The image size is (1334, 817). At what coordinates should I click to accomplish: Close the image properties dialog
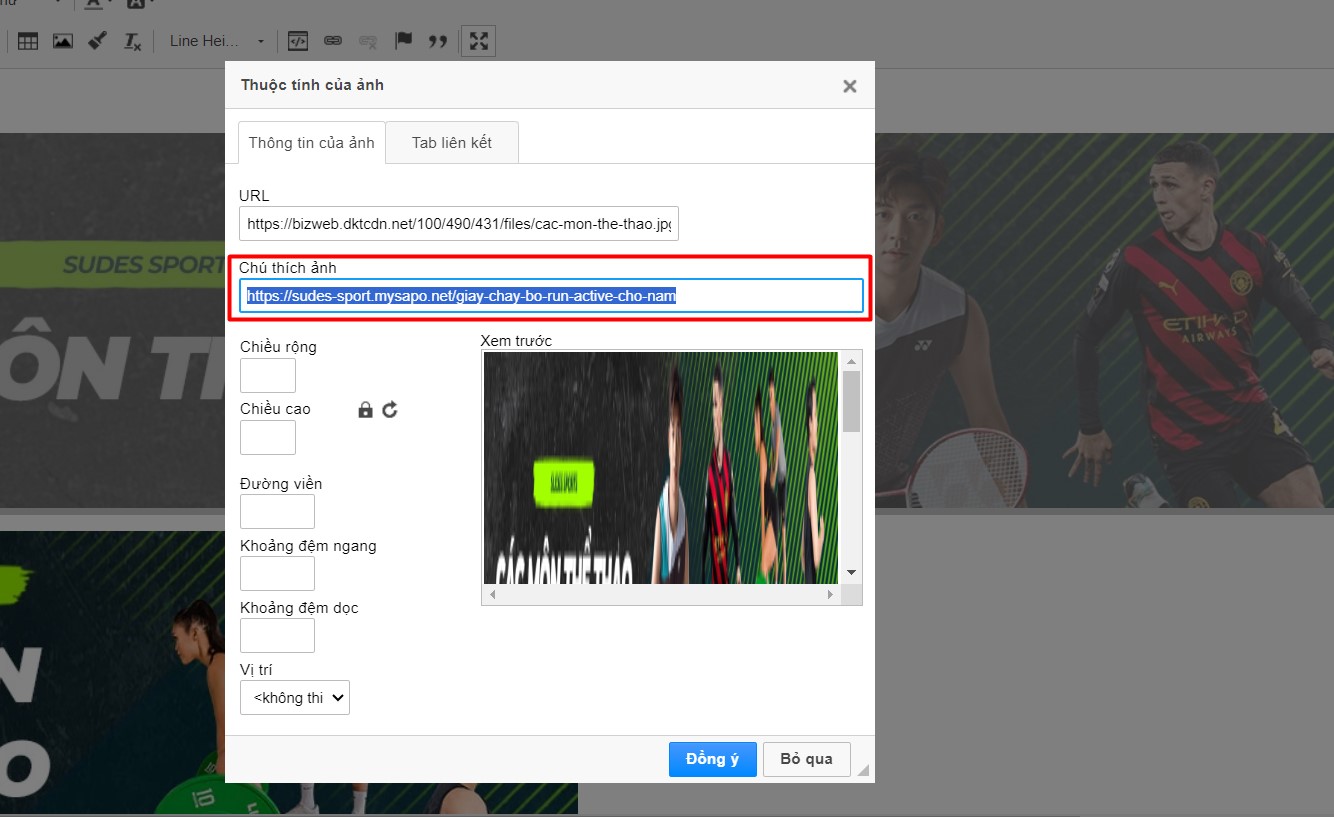pos(850,86)
